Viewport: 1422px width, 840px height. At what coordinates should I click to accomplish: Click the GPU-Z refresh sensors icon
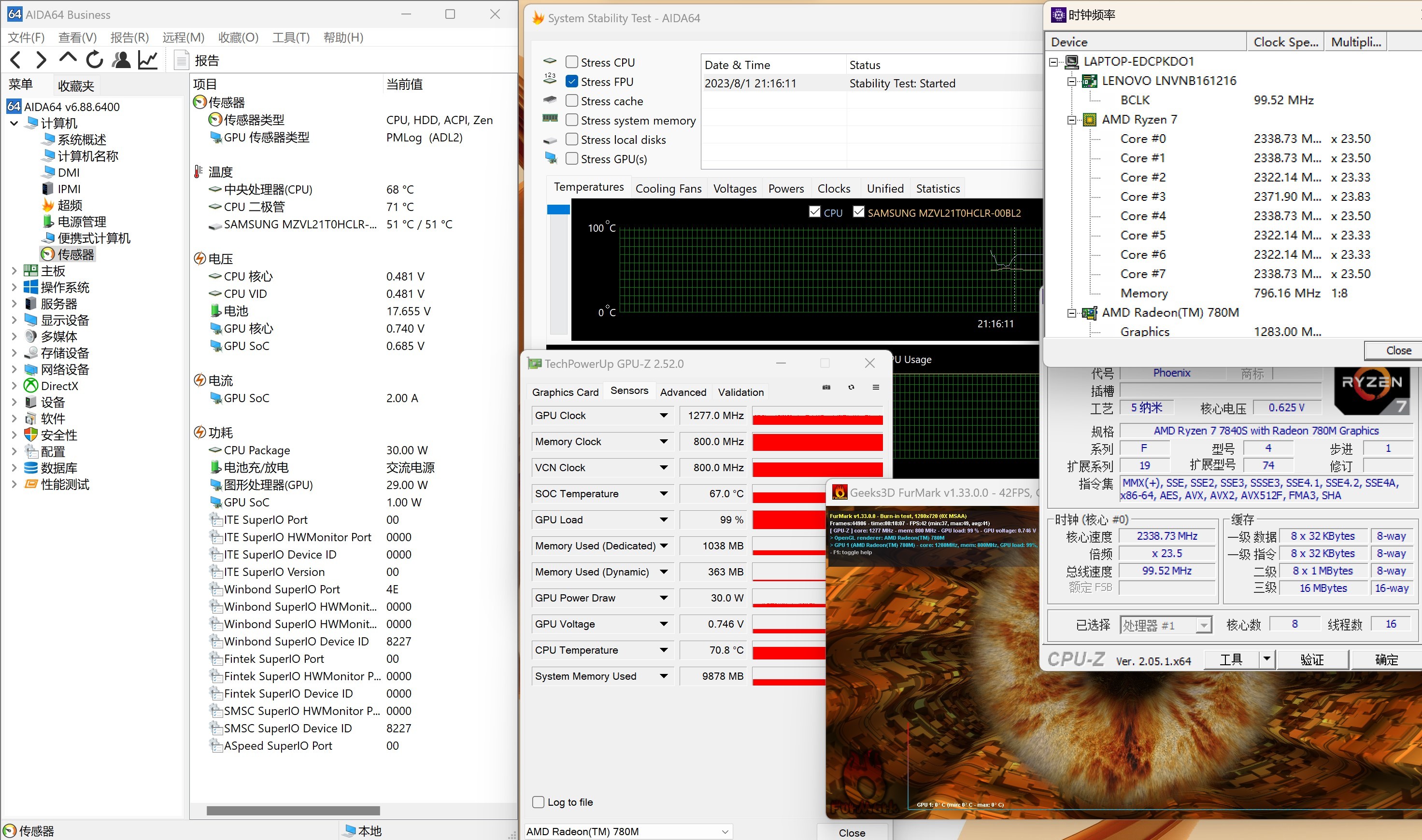coord(851,387)
